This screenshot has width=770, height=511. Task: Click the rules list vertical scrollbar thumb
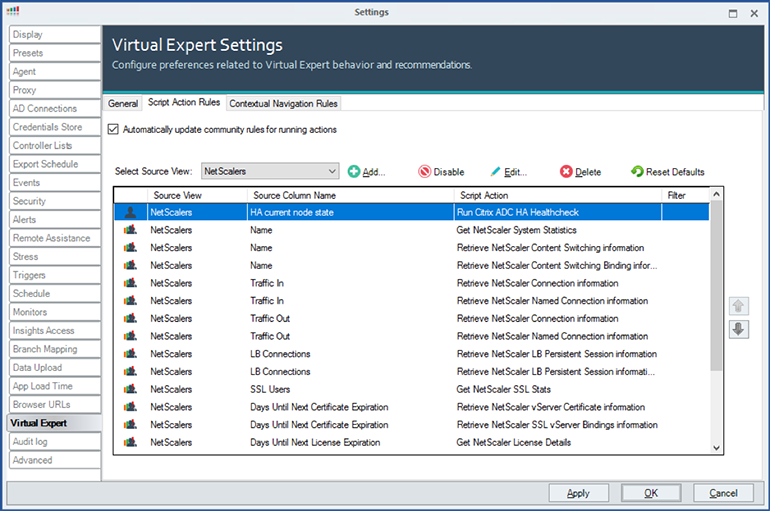(x=716, y=286)
